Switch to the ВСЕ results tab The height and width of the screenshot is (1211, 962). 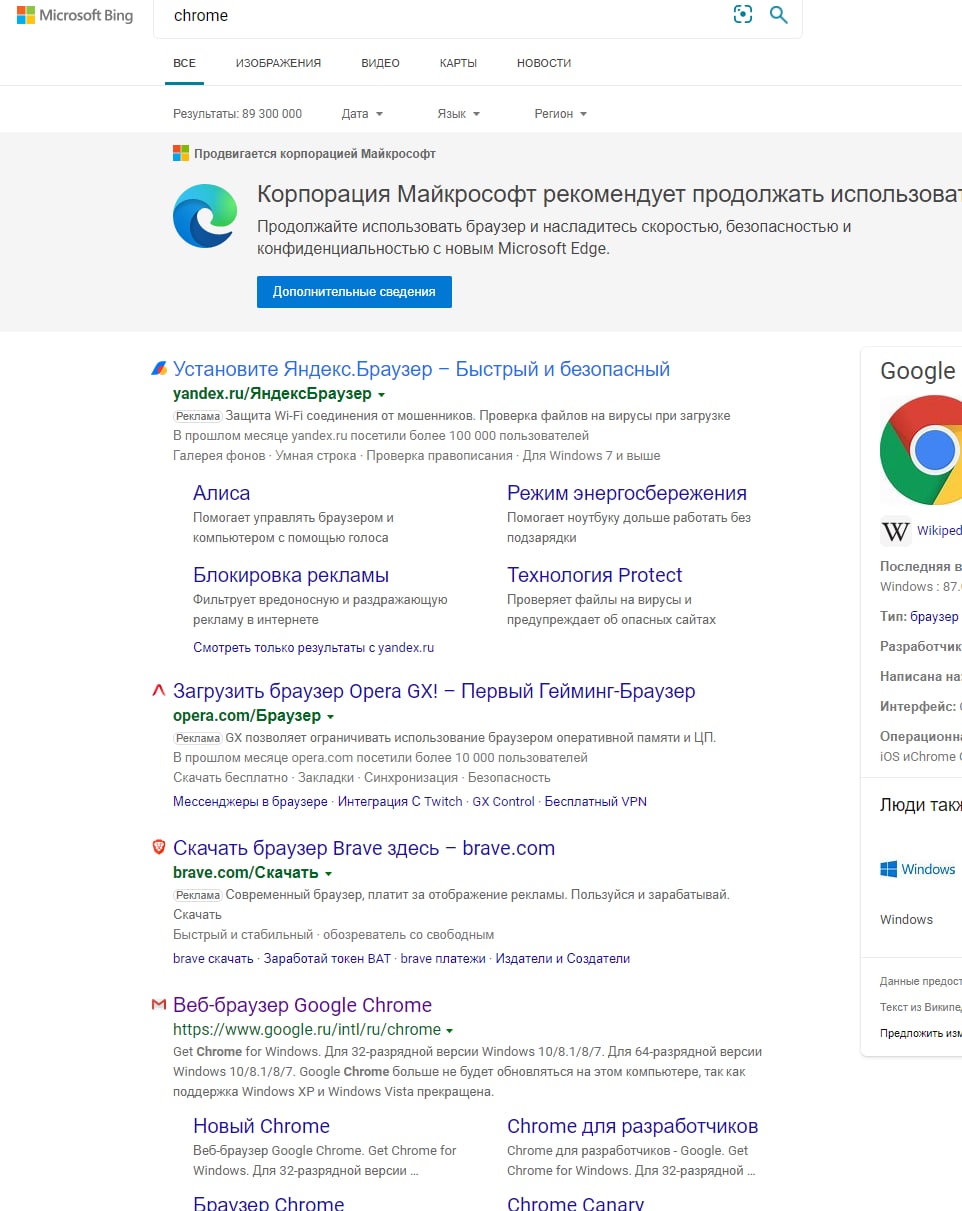184,63
